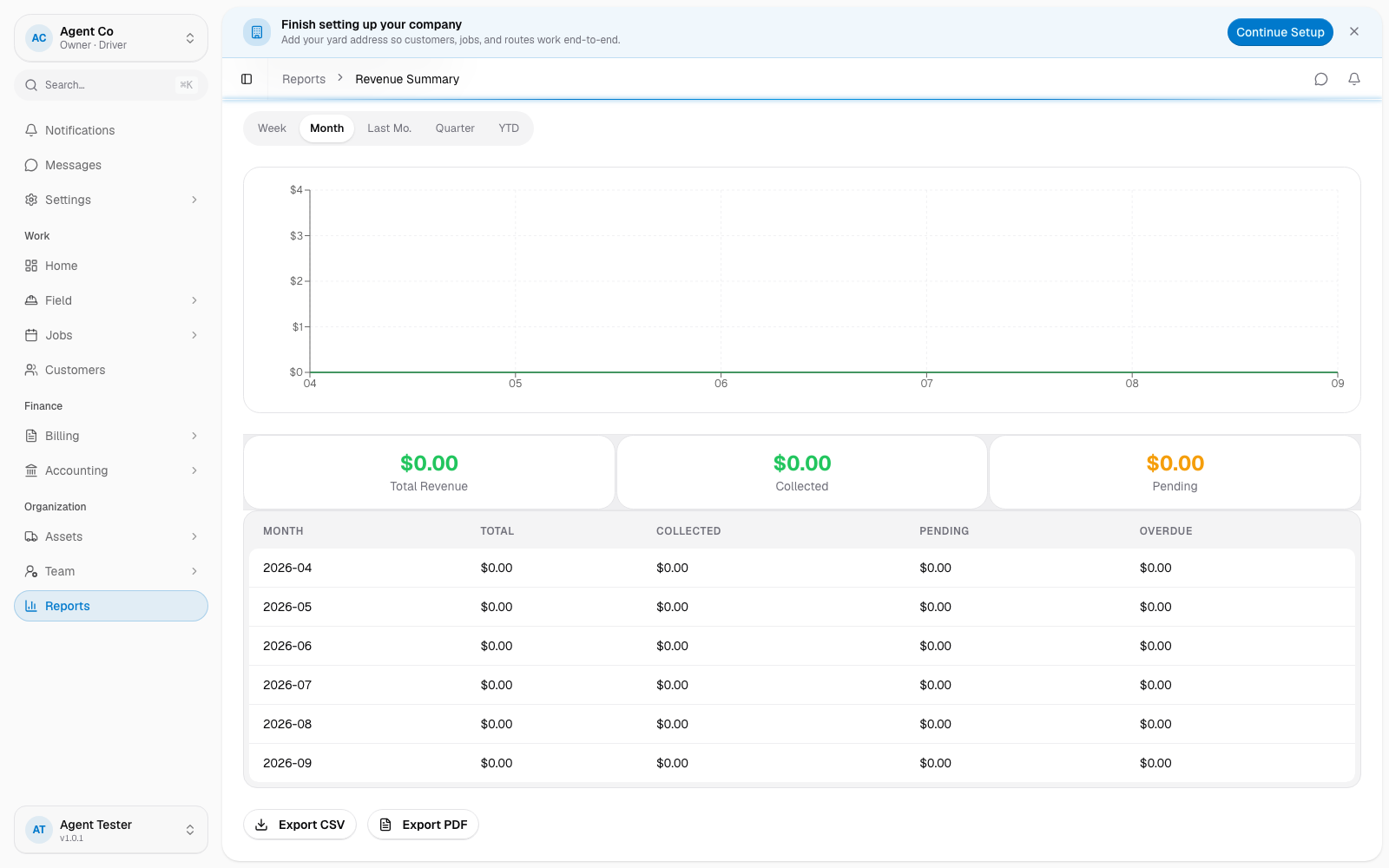Screen dimensions: 1389x868
Task: Click the Total Revenue summary card
Action: coord(429,472)
